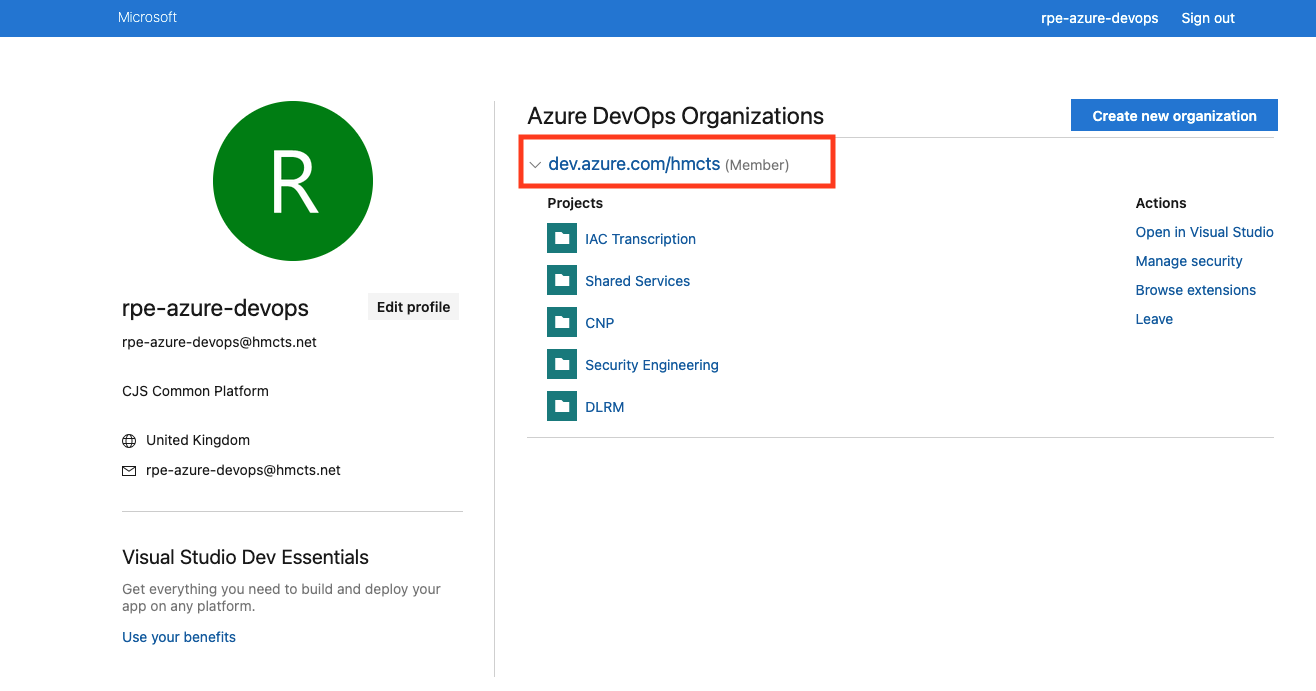Click the rpe-azure-devops profile name heading
The image size is (1316, 691).
(215, 308)
